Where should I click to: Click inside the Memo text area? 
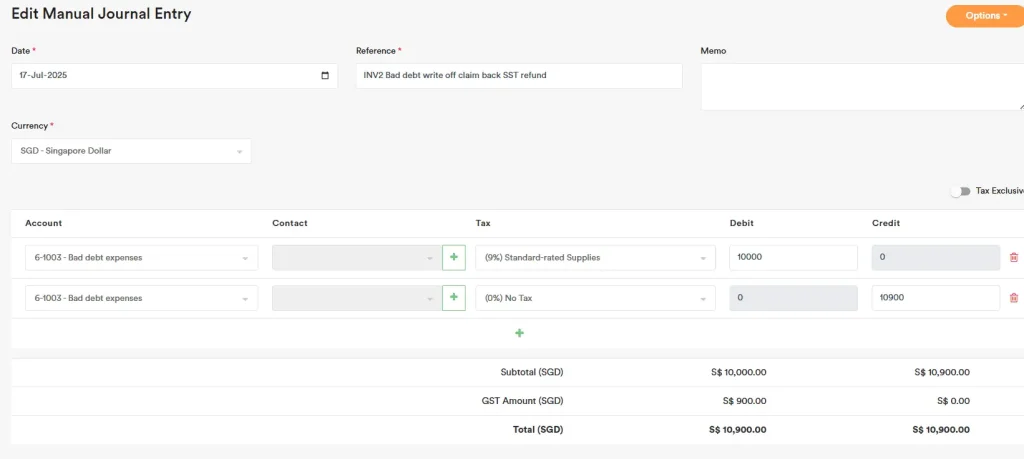click(860, 86)
